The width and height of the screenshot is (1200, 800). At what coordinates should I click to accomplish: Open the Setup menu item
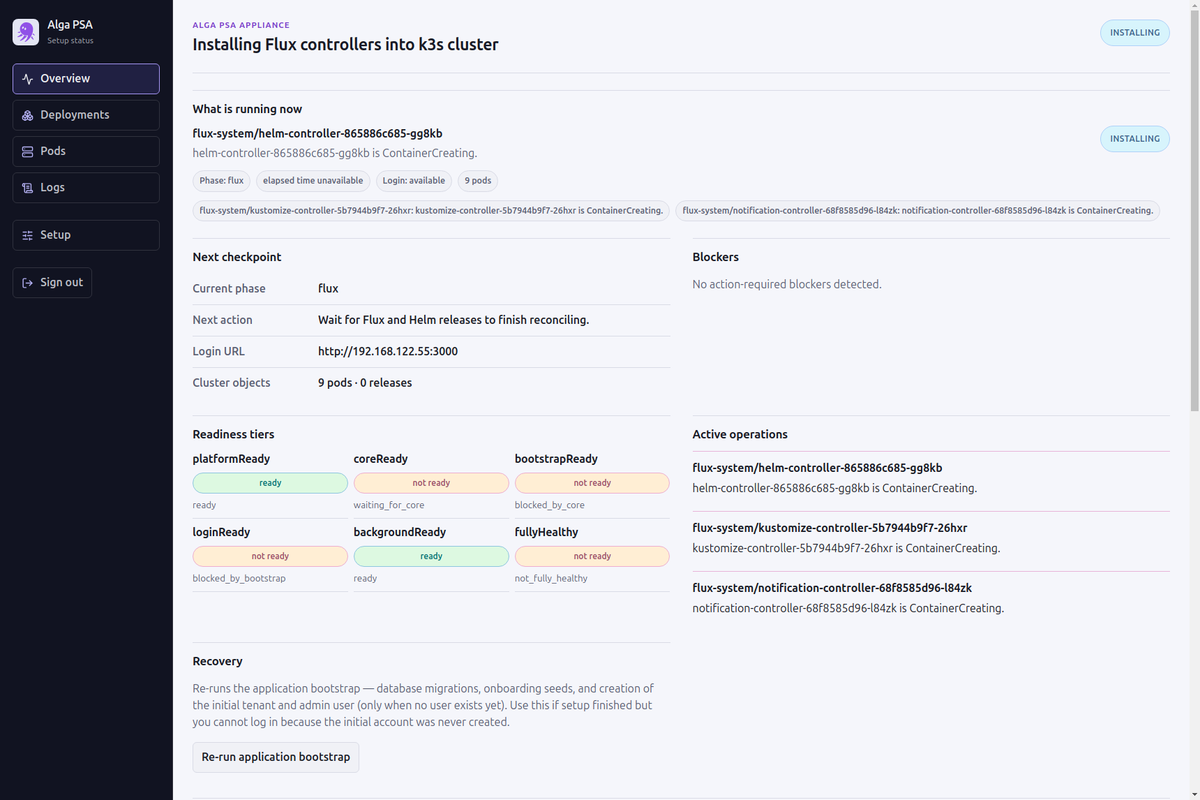tap(86, 235)
